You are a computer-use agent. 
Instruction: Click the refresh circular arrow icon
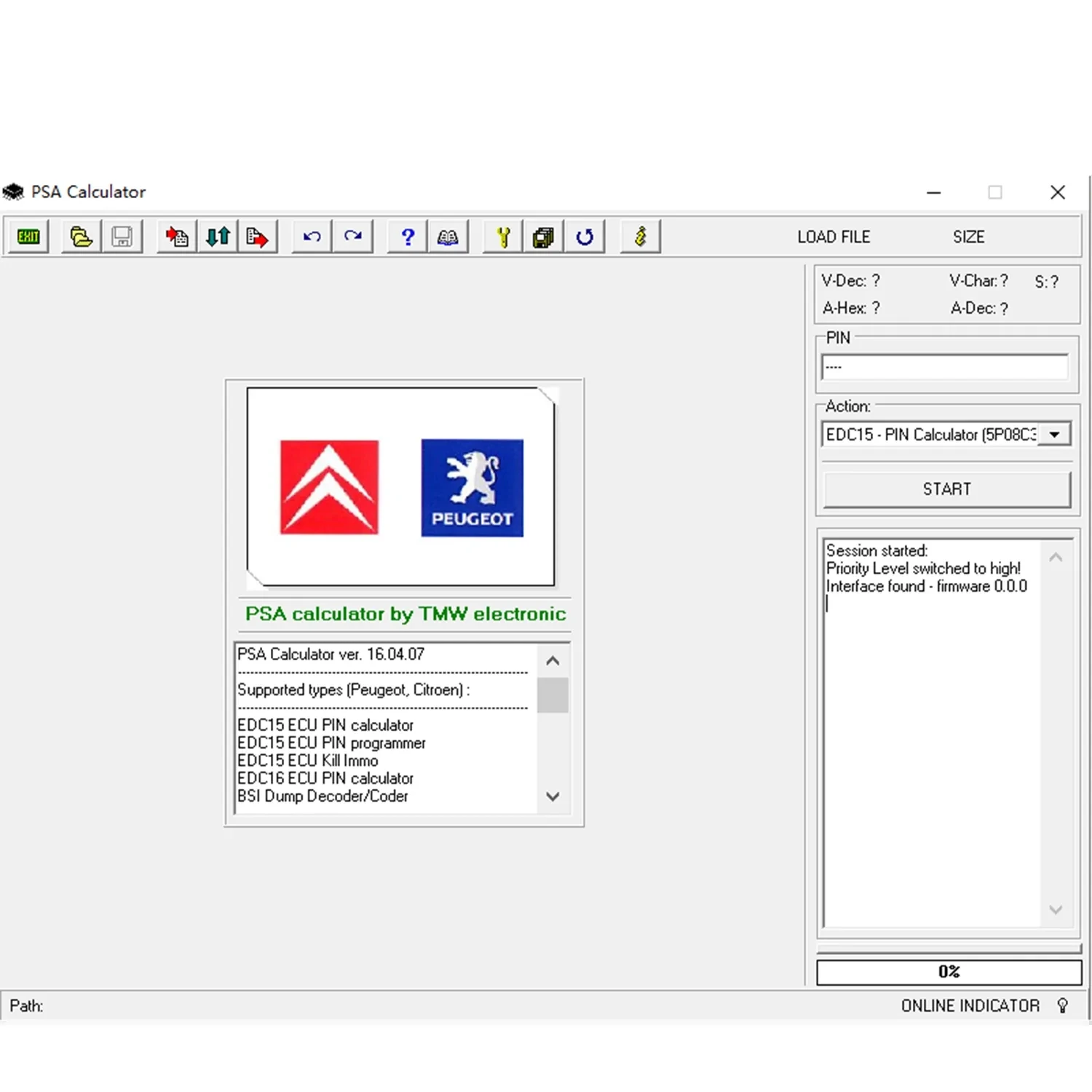coord(585,236)
